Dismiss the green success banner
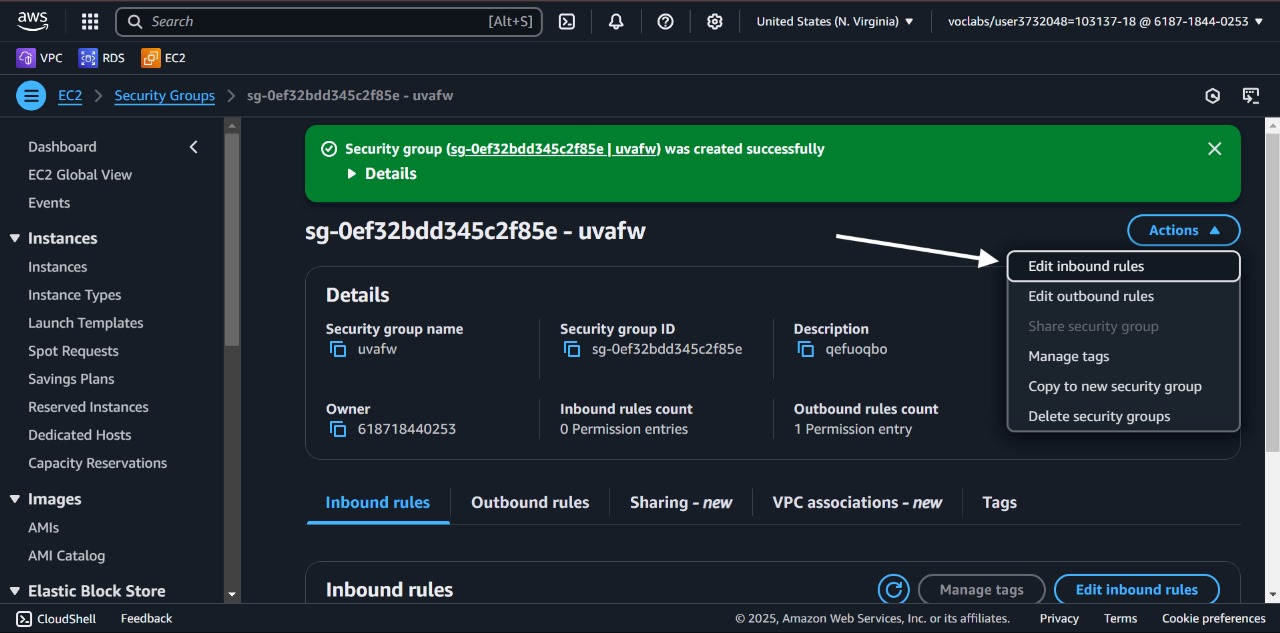 click(1214, 149)
